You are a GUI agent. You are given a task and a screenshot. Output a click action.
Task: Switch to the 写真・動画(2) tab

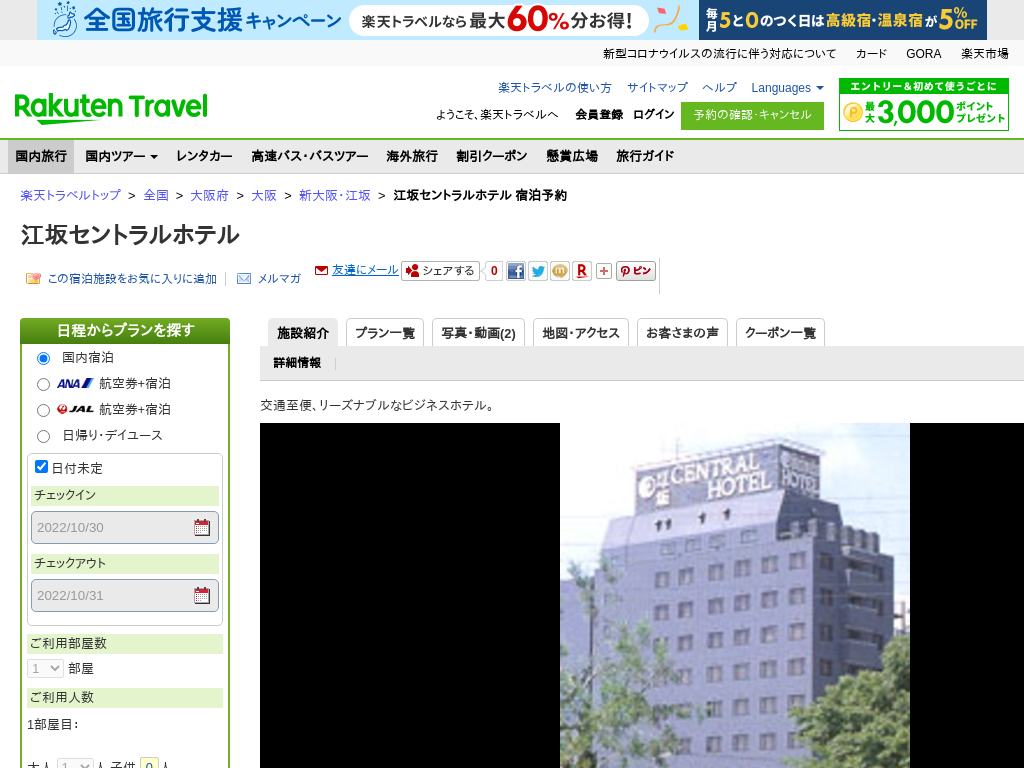479,333
